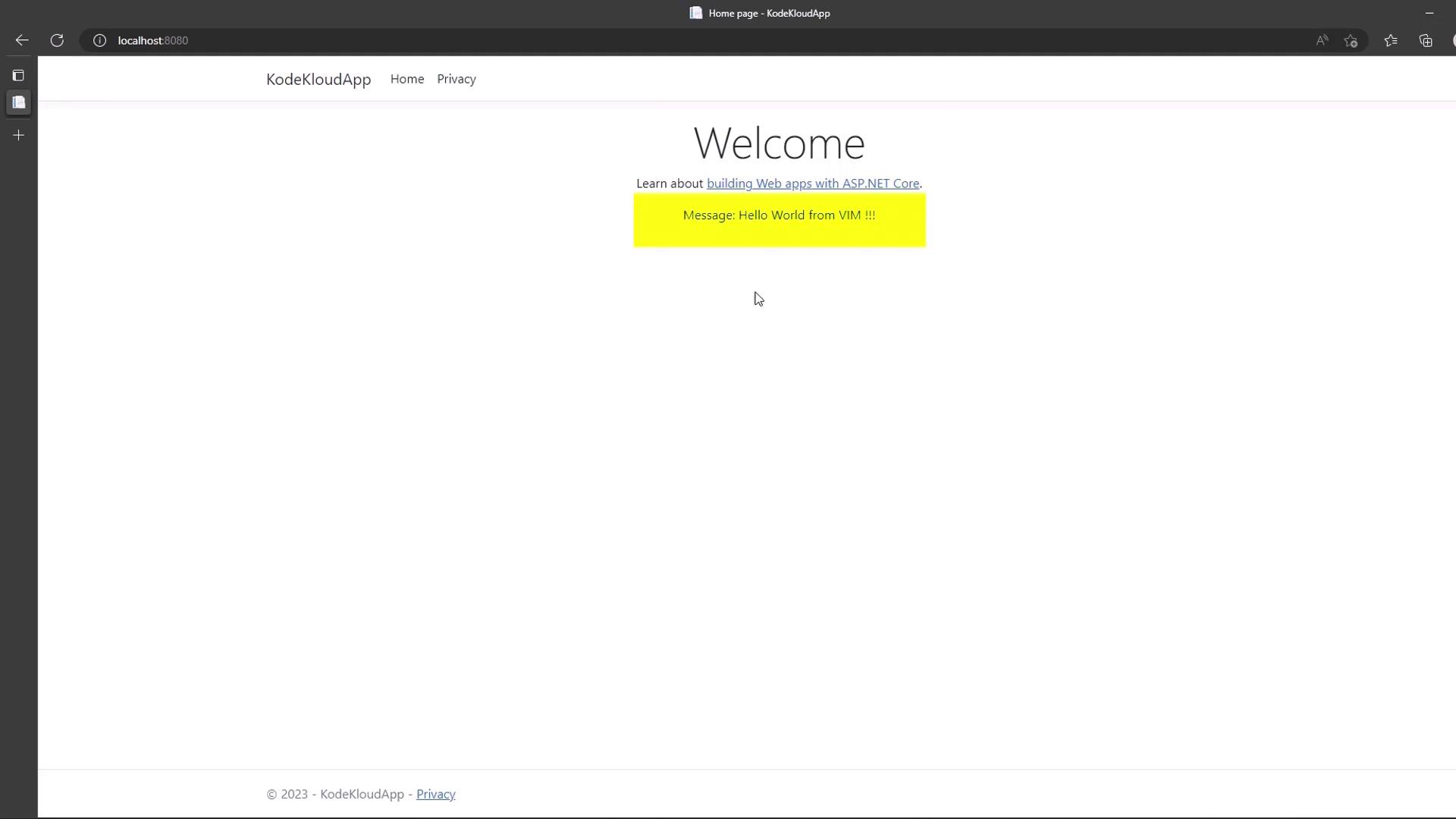Start Read aloud from address bar
This screenshot has width=1456, height=819.
tap(1322, 40)
